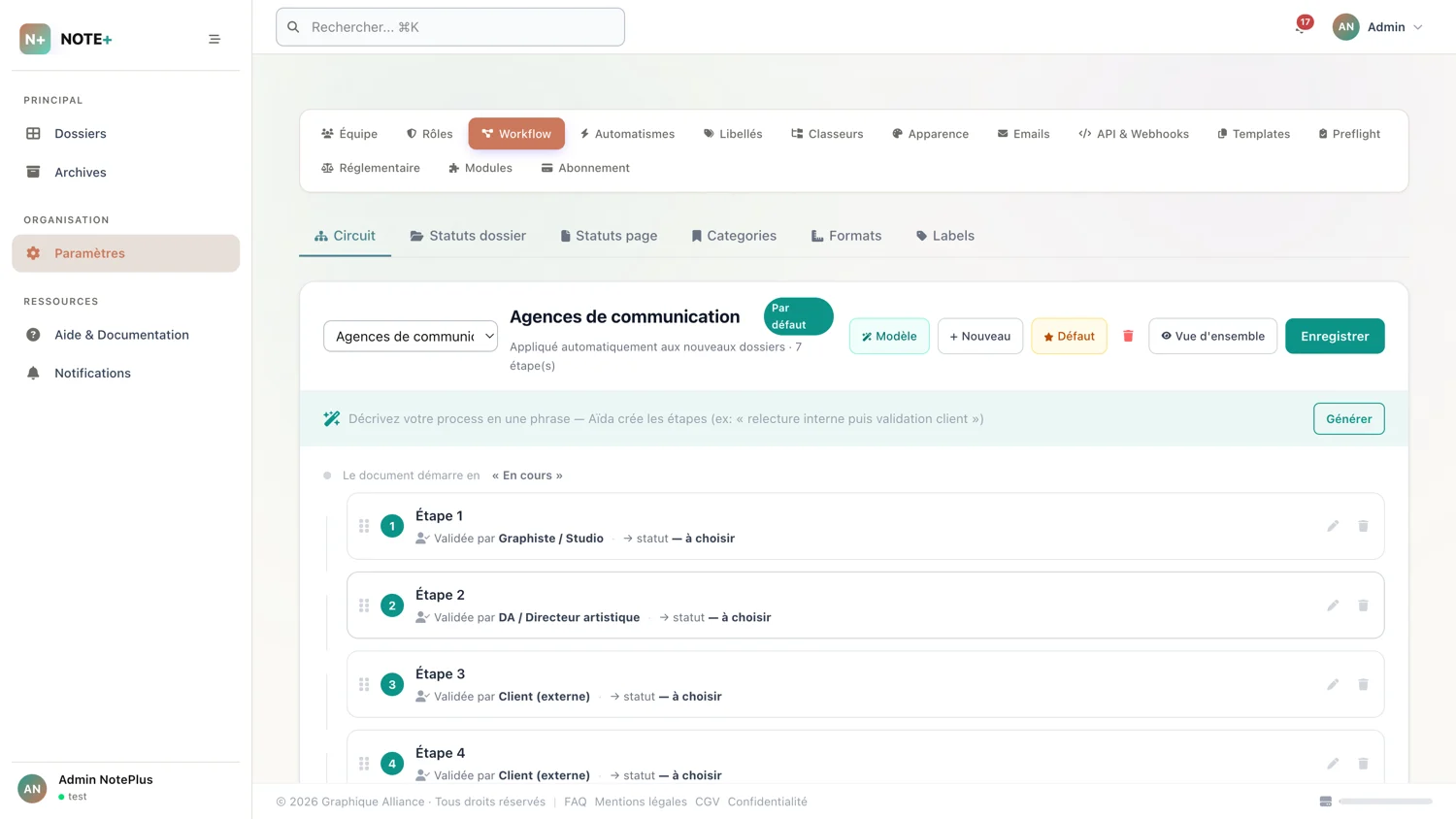Viewport: 1456px width, 819px height.
Task: Collapse sidebar with hamburger icon
Action: point(215,39)
